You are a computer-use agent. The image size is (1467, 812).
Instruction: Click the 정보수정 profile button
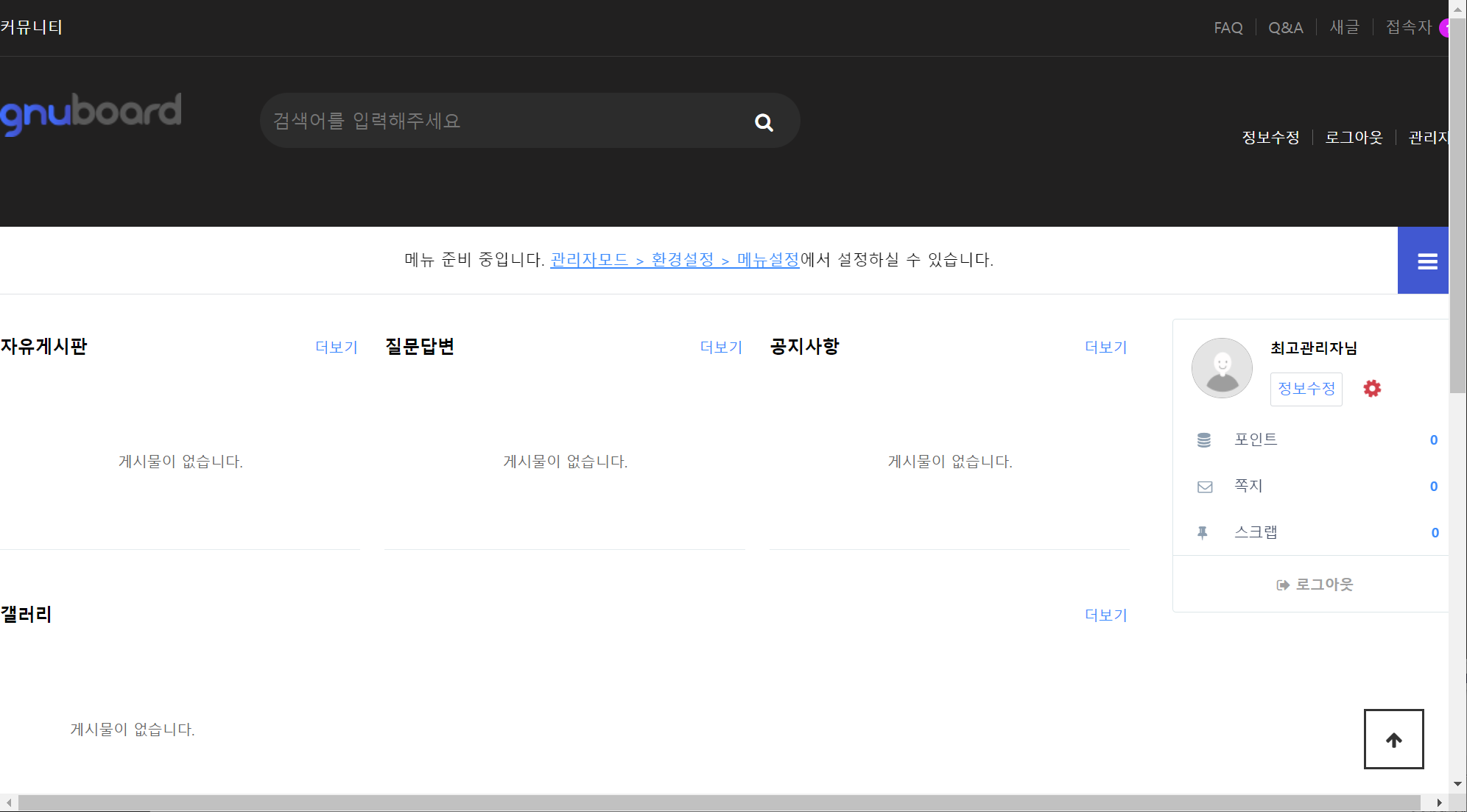click(1306, 389)
